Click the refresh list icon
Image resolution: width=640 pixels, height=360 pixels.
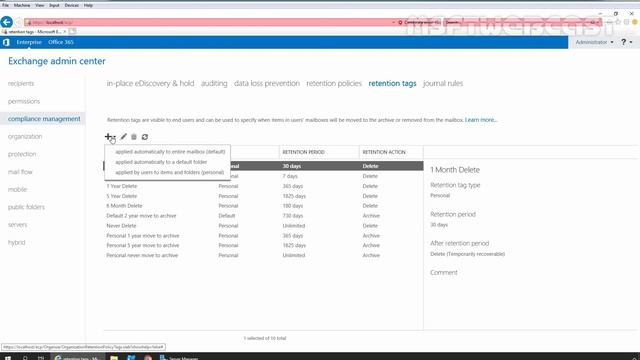pos(144,137)
